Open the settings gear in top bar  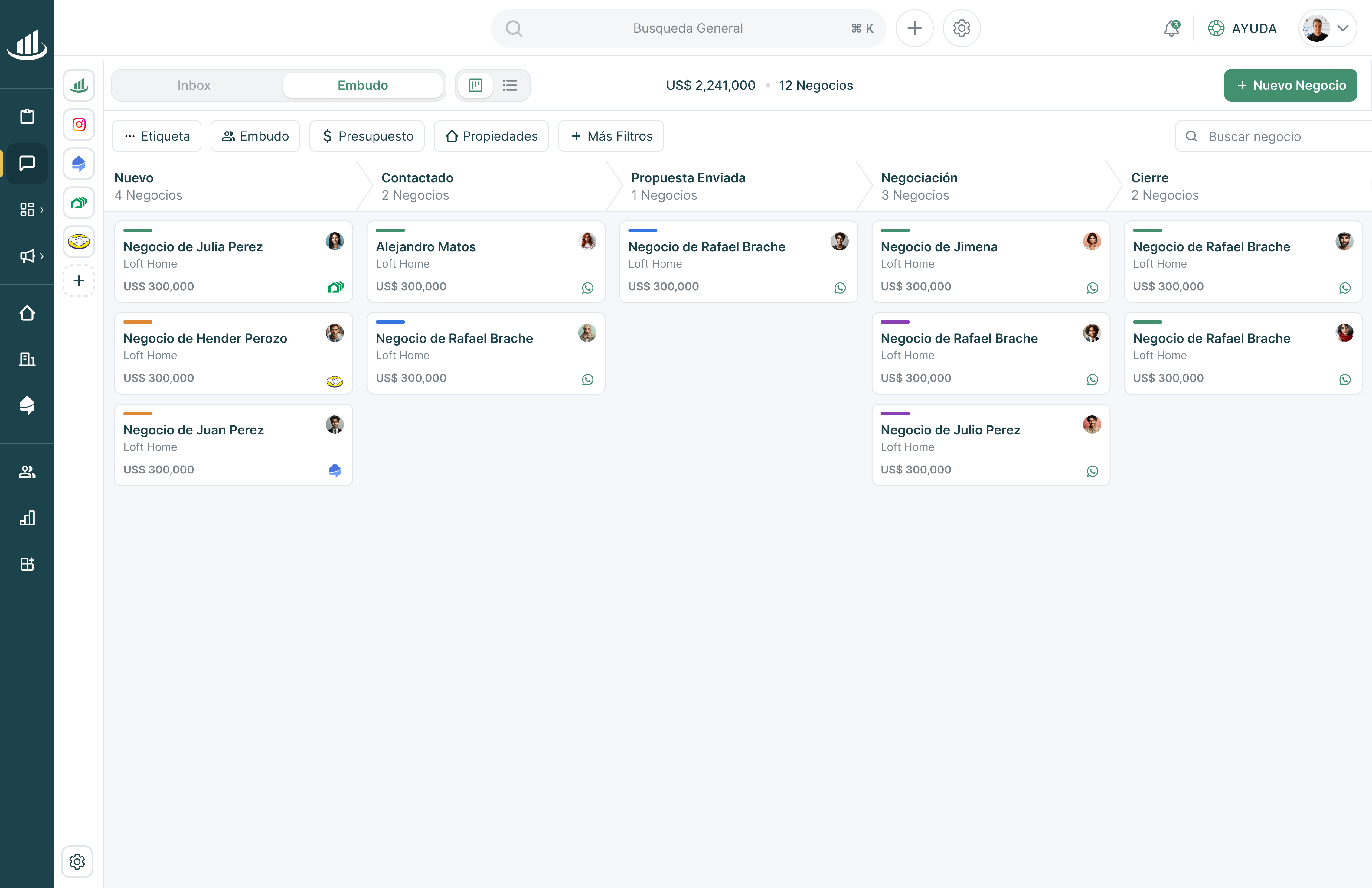961,28
